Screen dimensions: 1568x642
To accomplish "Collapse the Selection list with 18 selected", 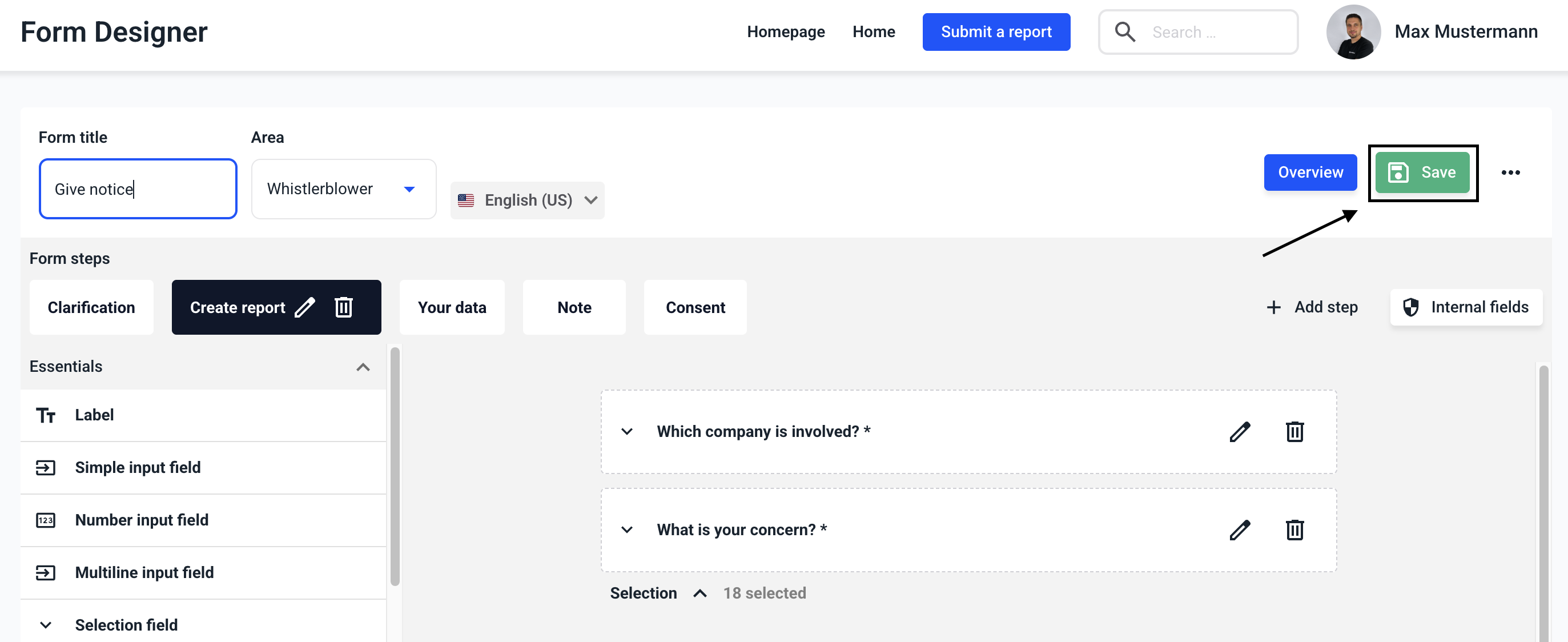I will click(700, 593).
